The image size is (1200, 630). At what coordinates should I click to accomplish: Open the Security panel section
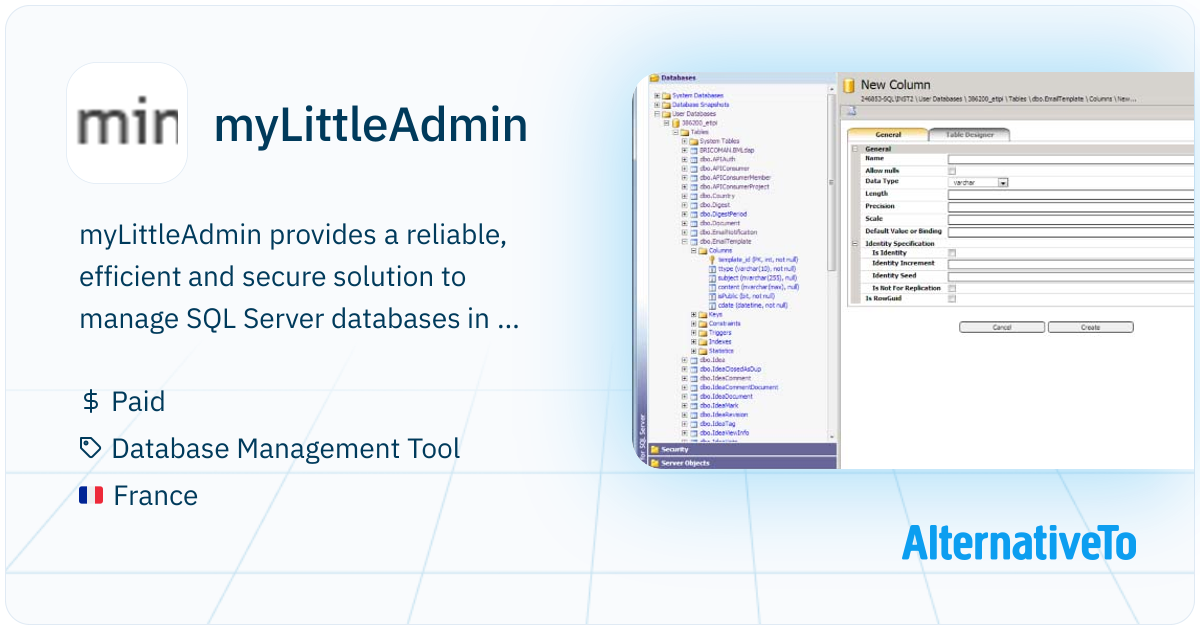click(x=743, y=450)
